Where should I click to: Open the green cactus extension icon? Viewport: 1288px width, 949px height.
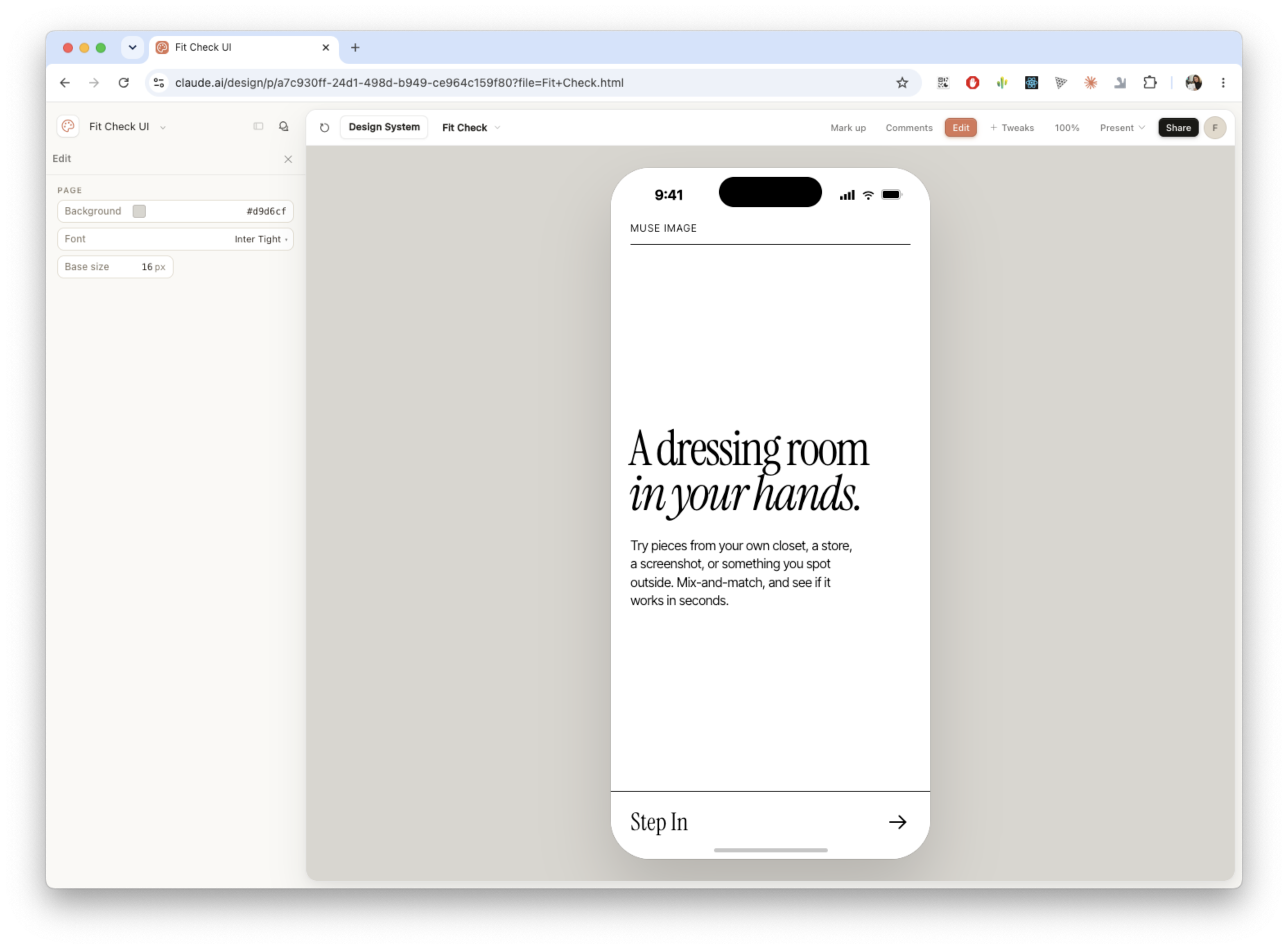1002,83
